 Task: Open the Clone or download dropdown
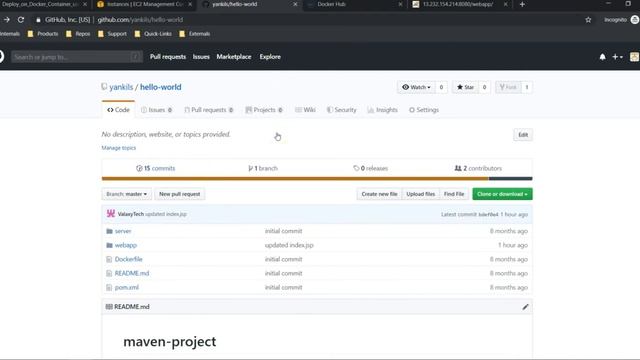pyautogui.click(x=502, y=194)
